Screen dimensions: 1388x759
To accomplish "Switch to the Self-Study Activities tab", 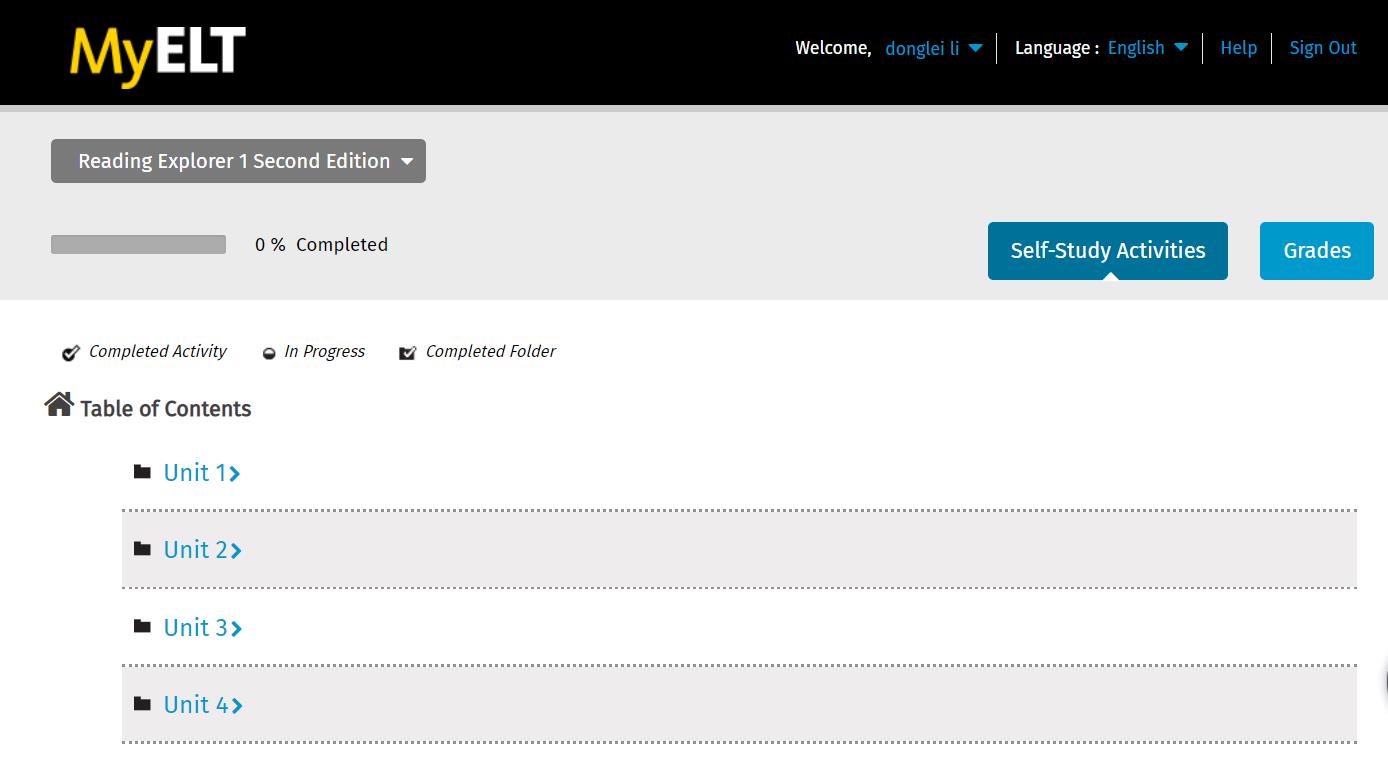I will [x=1108, y=251].
